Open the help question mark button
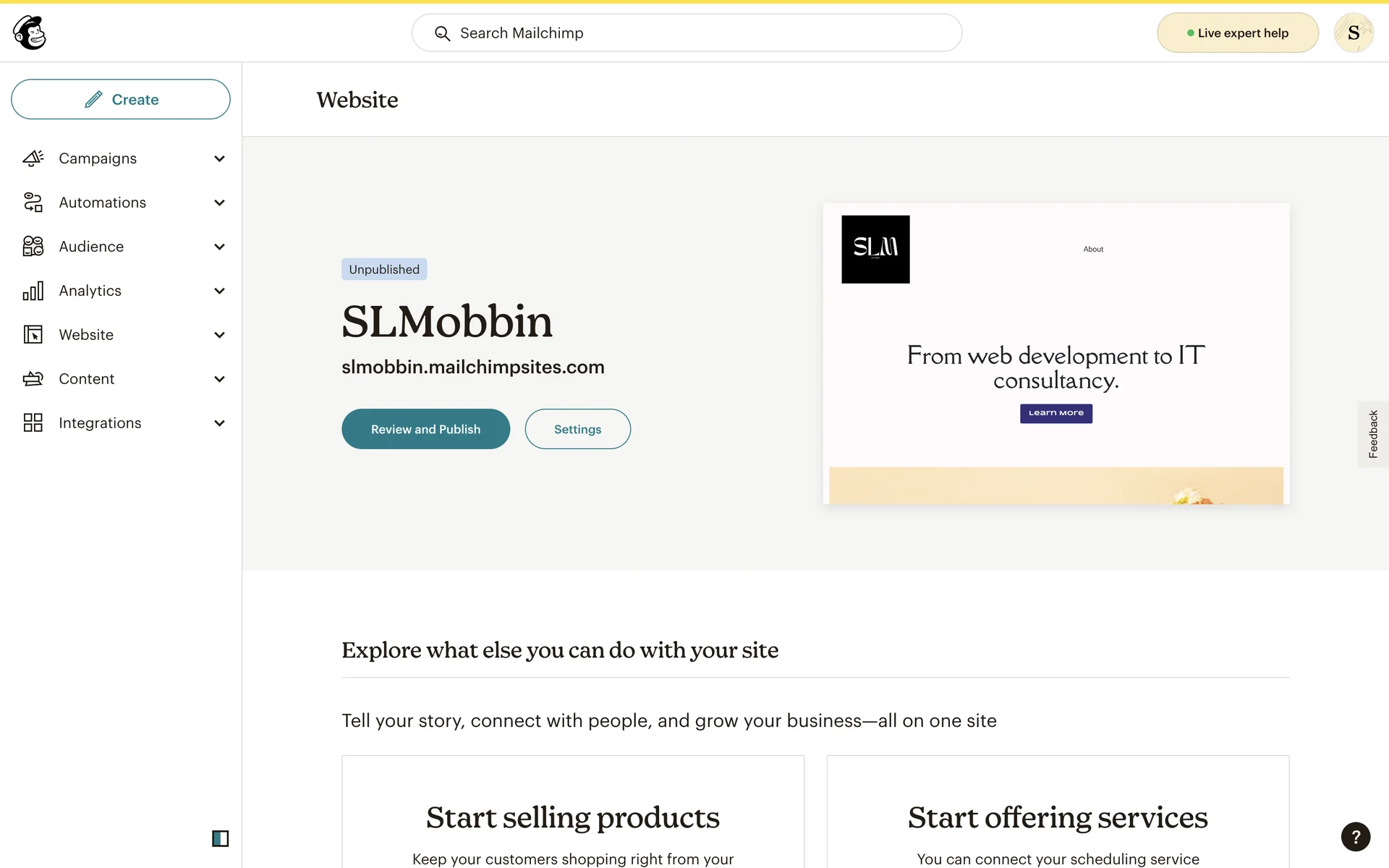This screenshot has height=868, width=1389. 1355,837
